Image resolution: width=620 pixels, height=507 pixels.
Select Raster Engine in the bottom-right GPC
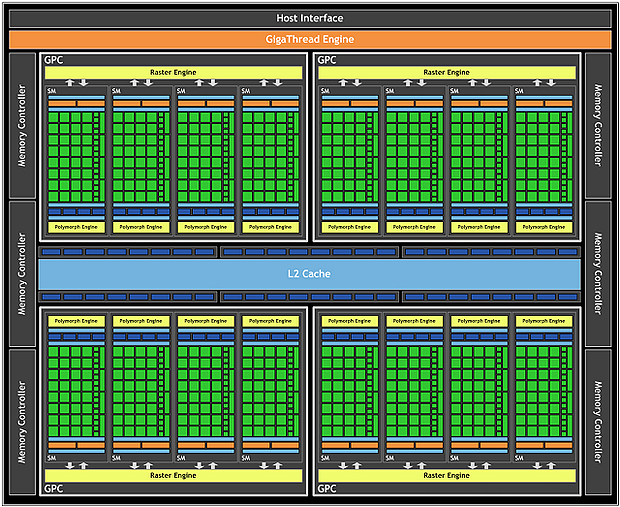pos(447,475)
